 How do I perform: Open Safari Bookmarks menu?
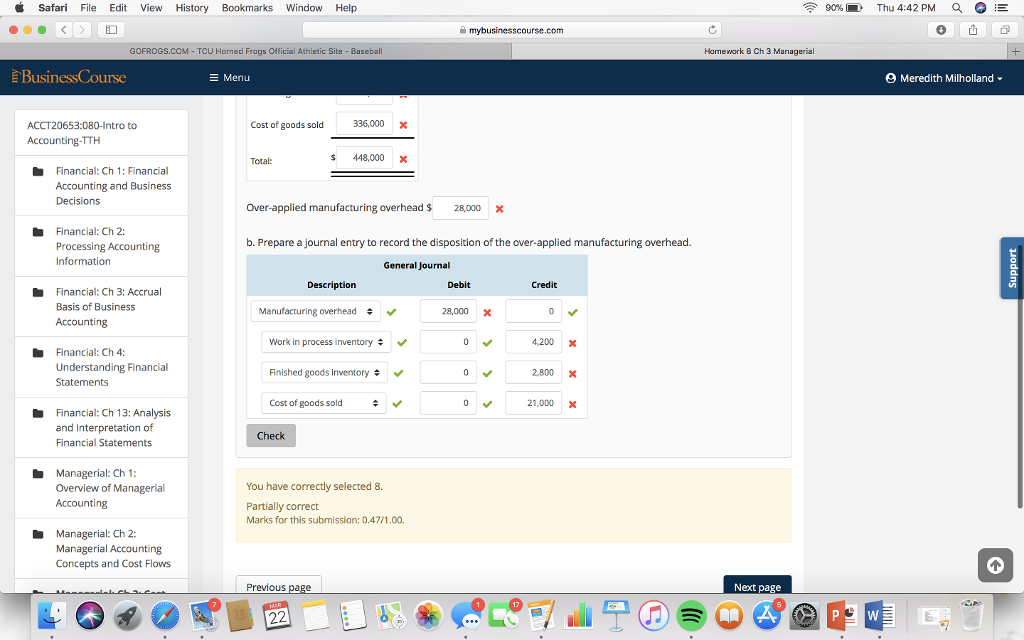click(x=248, y=8)
